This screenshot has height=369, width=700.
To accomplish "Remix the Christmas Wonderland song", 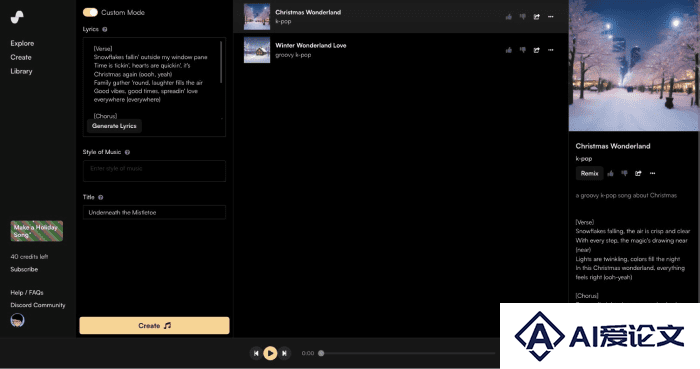I will coord(589,173).
